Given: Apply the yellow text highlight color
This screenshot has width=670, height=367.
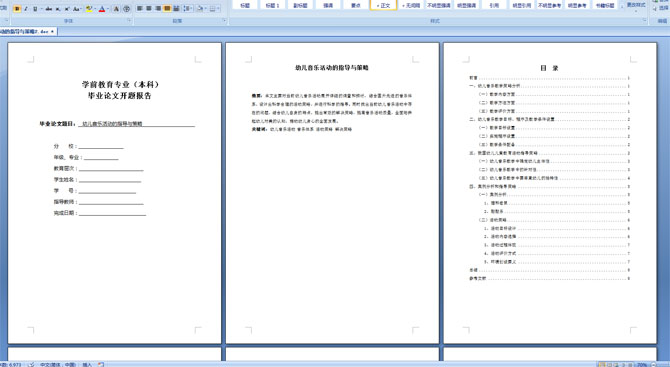Looking at the screenshot, I should coord(88,9).
